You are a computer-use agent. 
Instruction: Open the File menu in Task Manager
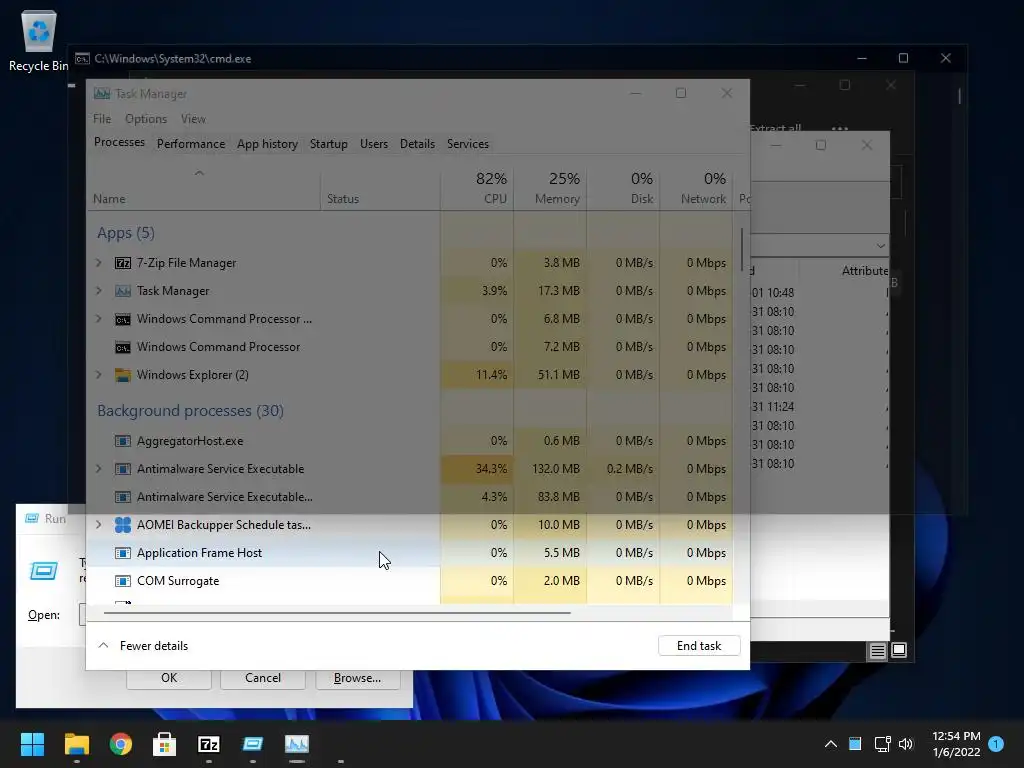(102, 119)
